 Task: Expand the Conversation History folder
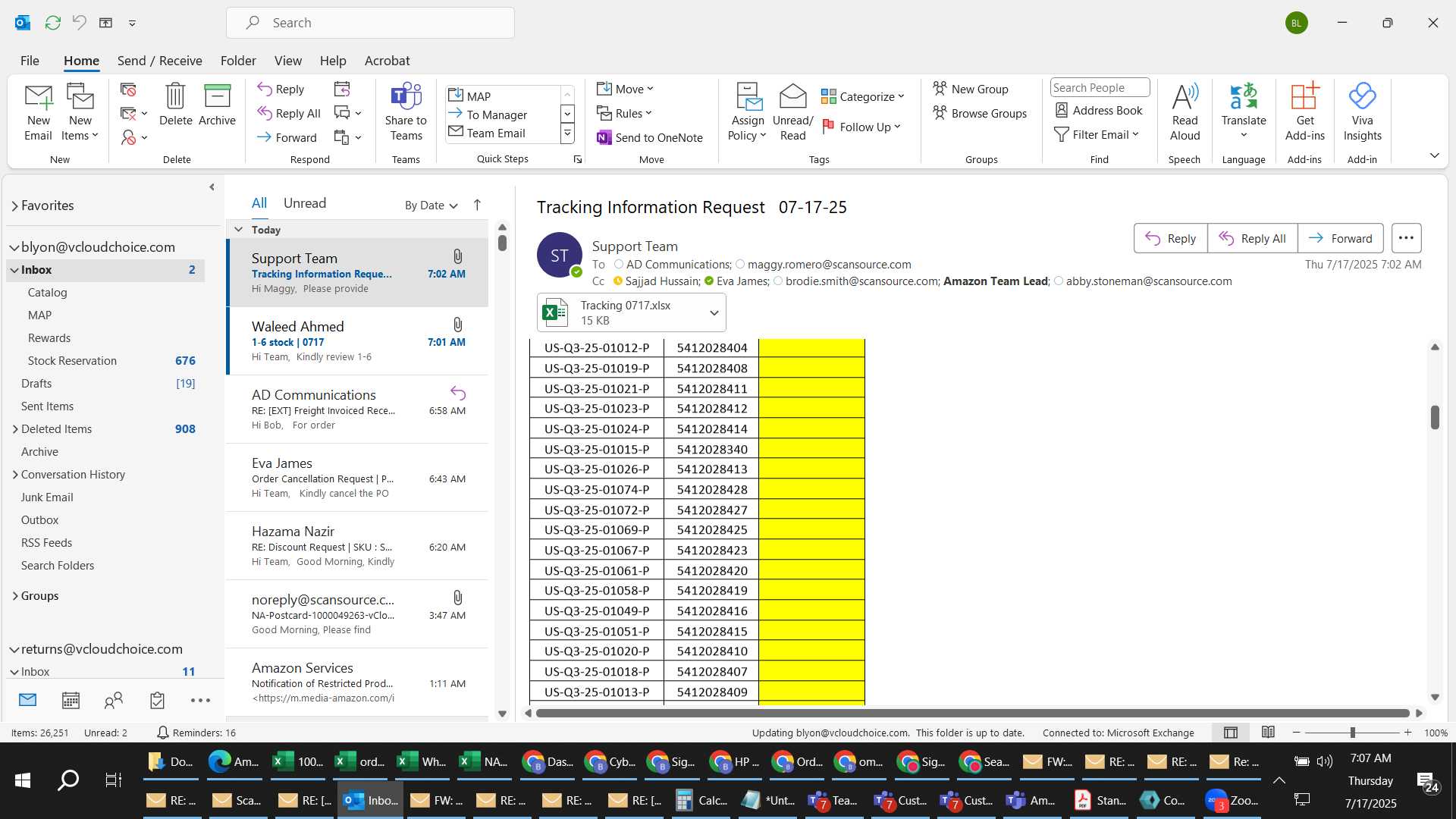click(15, 475)
